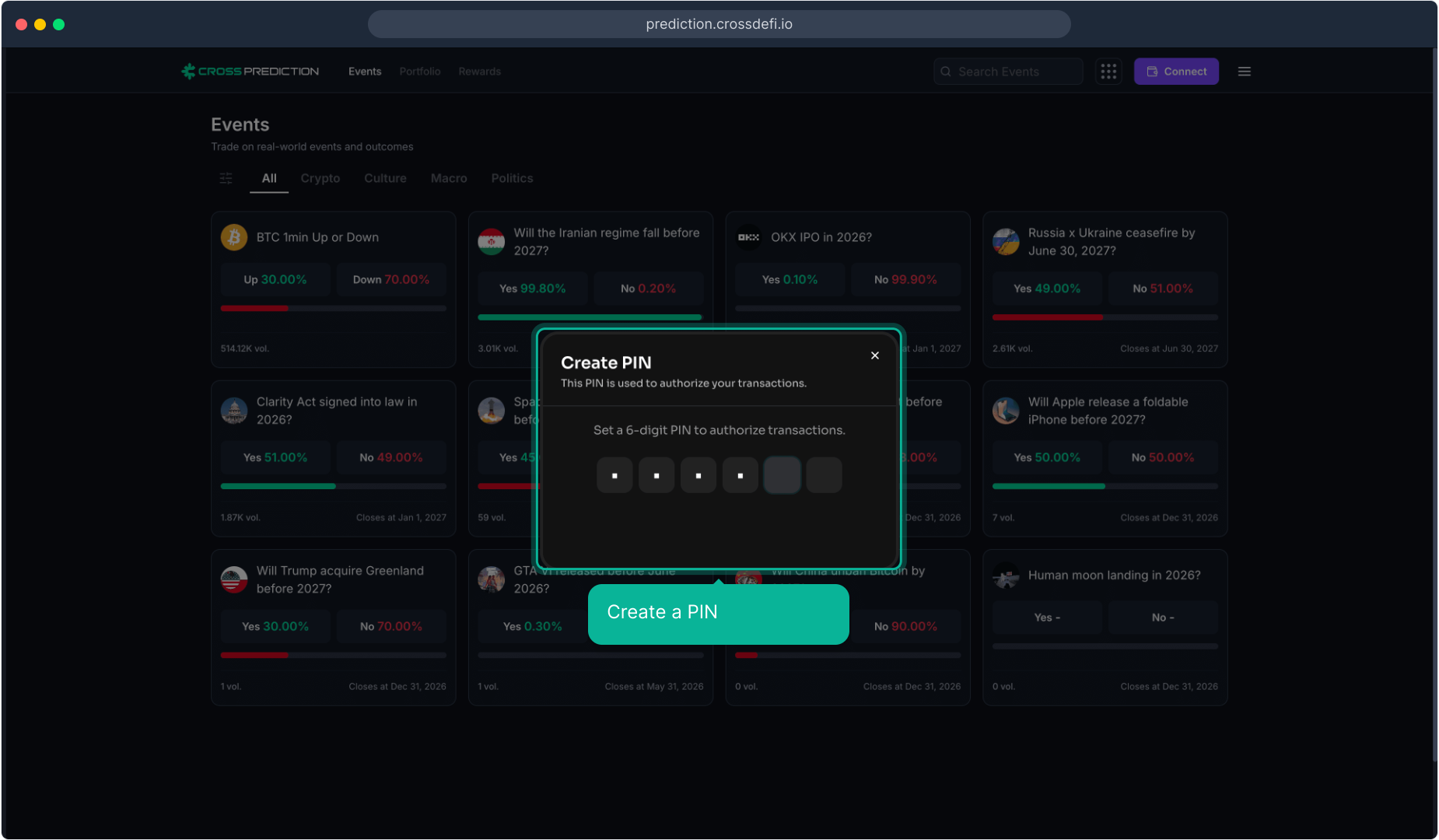Viewport: 1439px width, 840px height.
Task: Click the Search Events field
Action: pos(1008,72)
